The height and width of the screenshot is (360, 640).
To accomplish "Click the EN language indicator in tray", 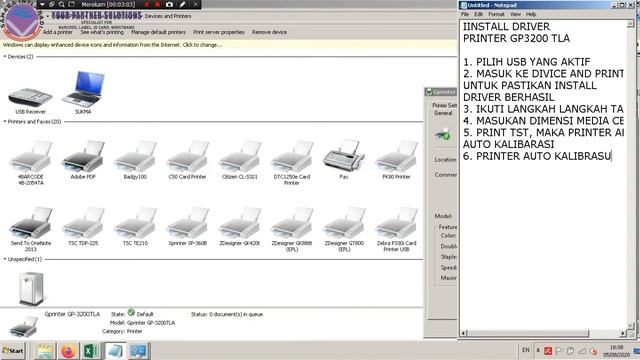I will click(526, 350).
